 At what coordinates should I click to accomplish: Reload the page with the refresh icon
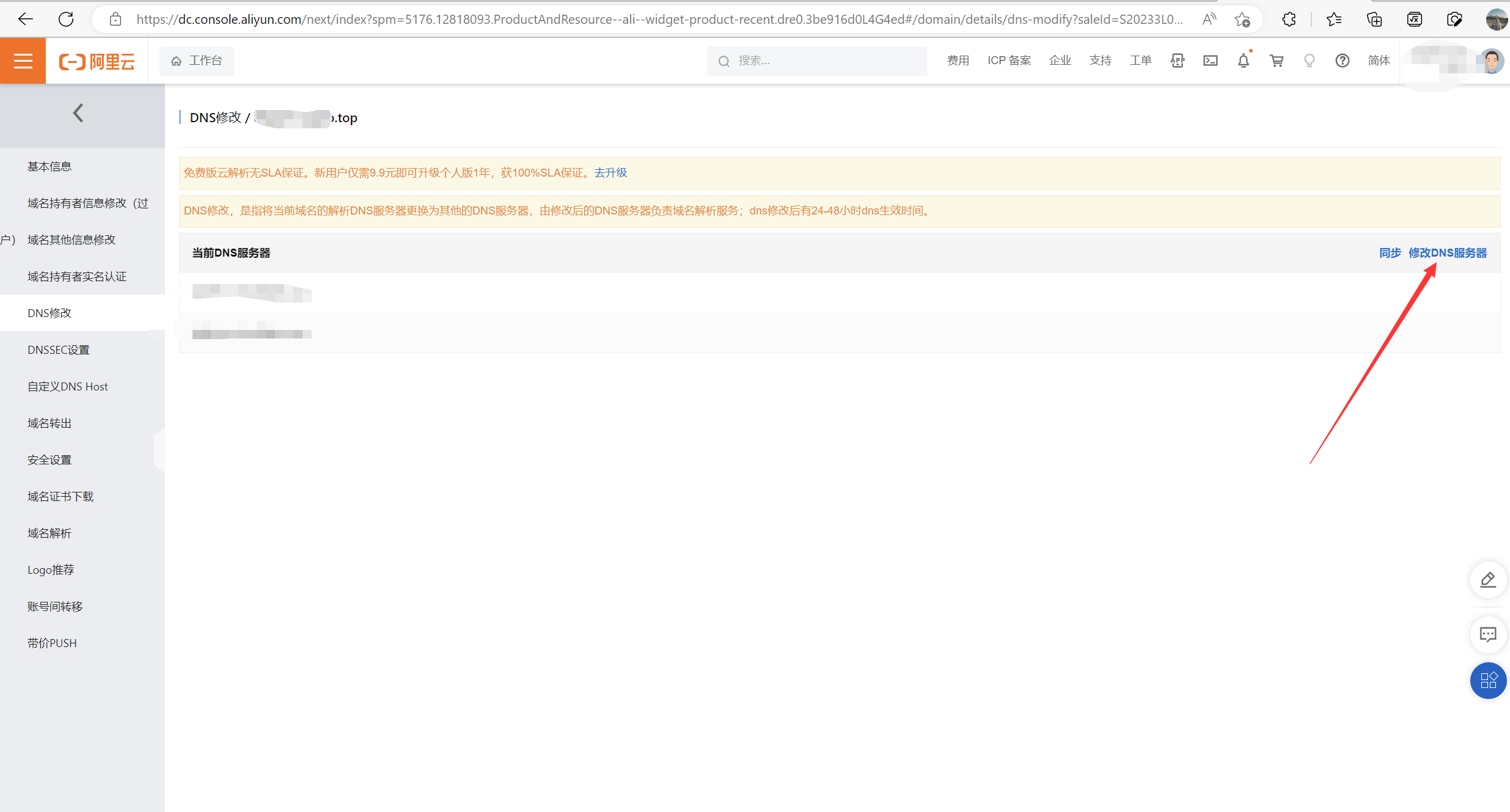[x=66, y=19]
